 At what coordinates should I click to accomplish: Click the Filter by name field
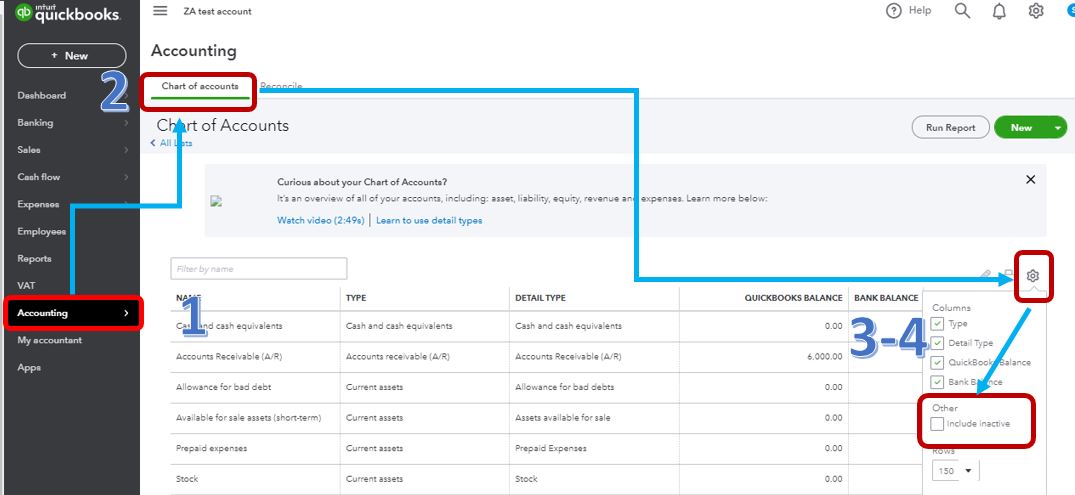coord(259,269)
